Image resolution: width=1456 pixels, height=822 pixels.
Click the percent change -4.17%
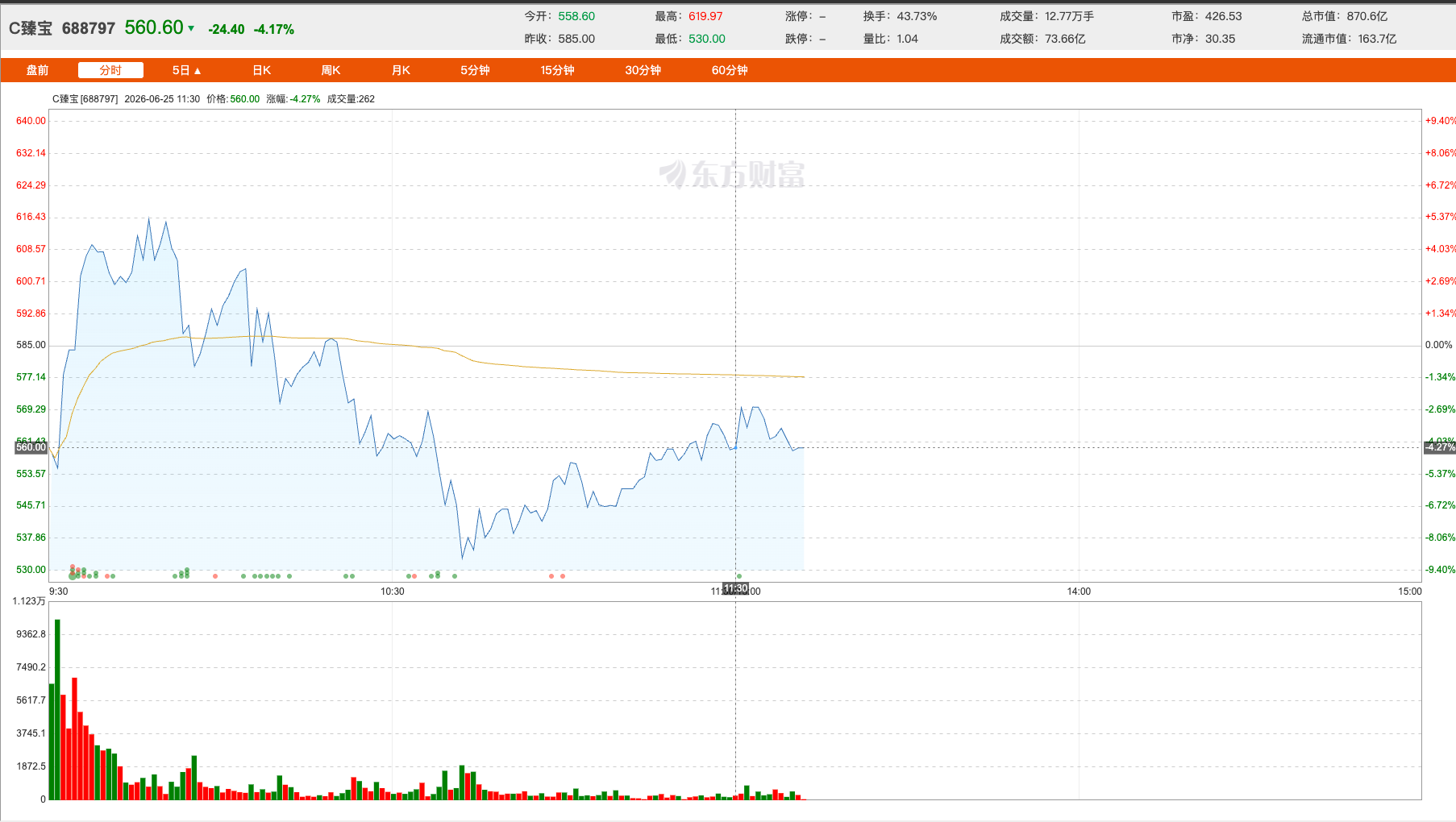274,29
